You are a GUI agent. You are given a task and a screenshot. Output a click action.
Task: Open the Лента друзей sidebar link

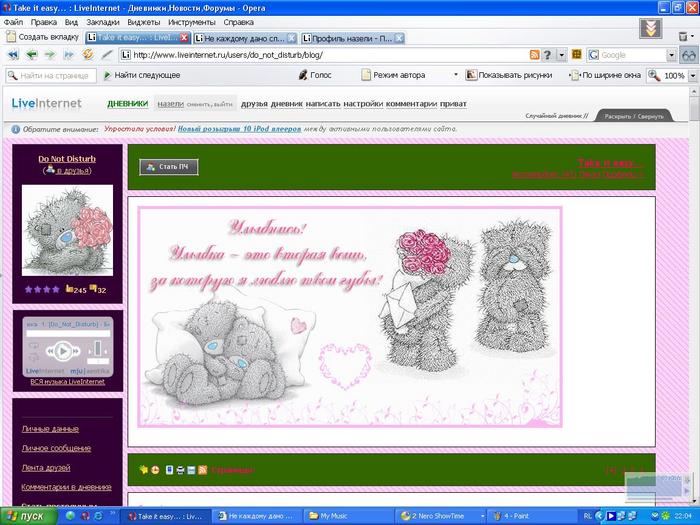(46, 467)
